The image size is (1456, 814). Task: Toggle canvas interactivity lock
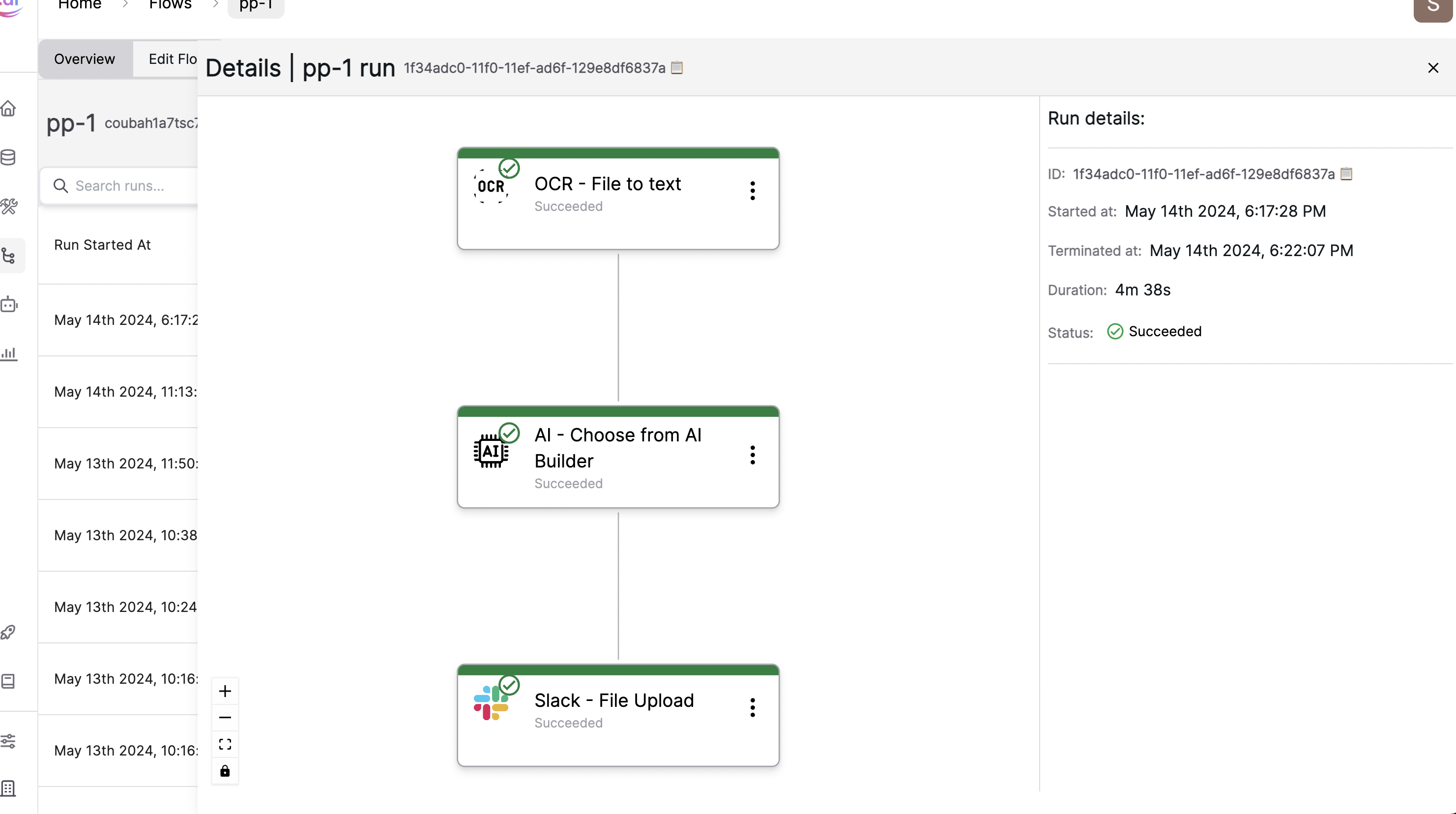tap(225, 771)
